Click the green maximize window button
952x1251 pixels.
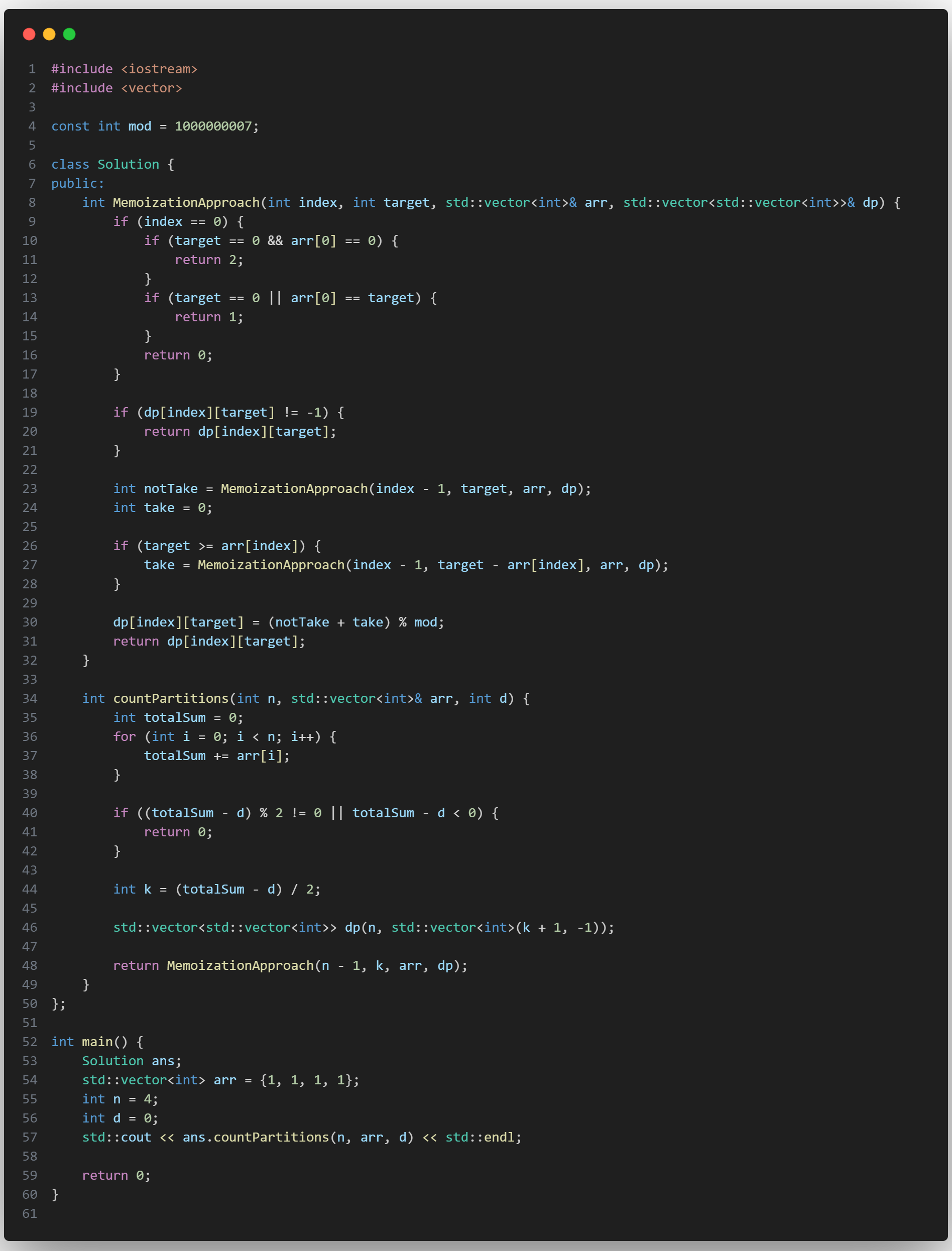[69, 35]
